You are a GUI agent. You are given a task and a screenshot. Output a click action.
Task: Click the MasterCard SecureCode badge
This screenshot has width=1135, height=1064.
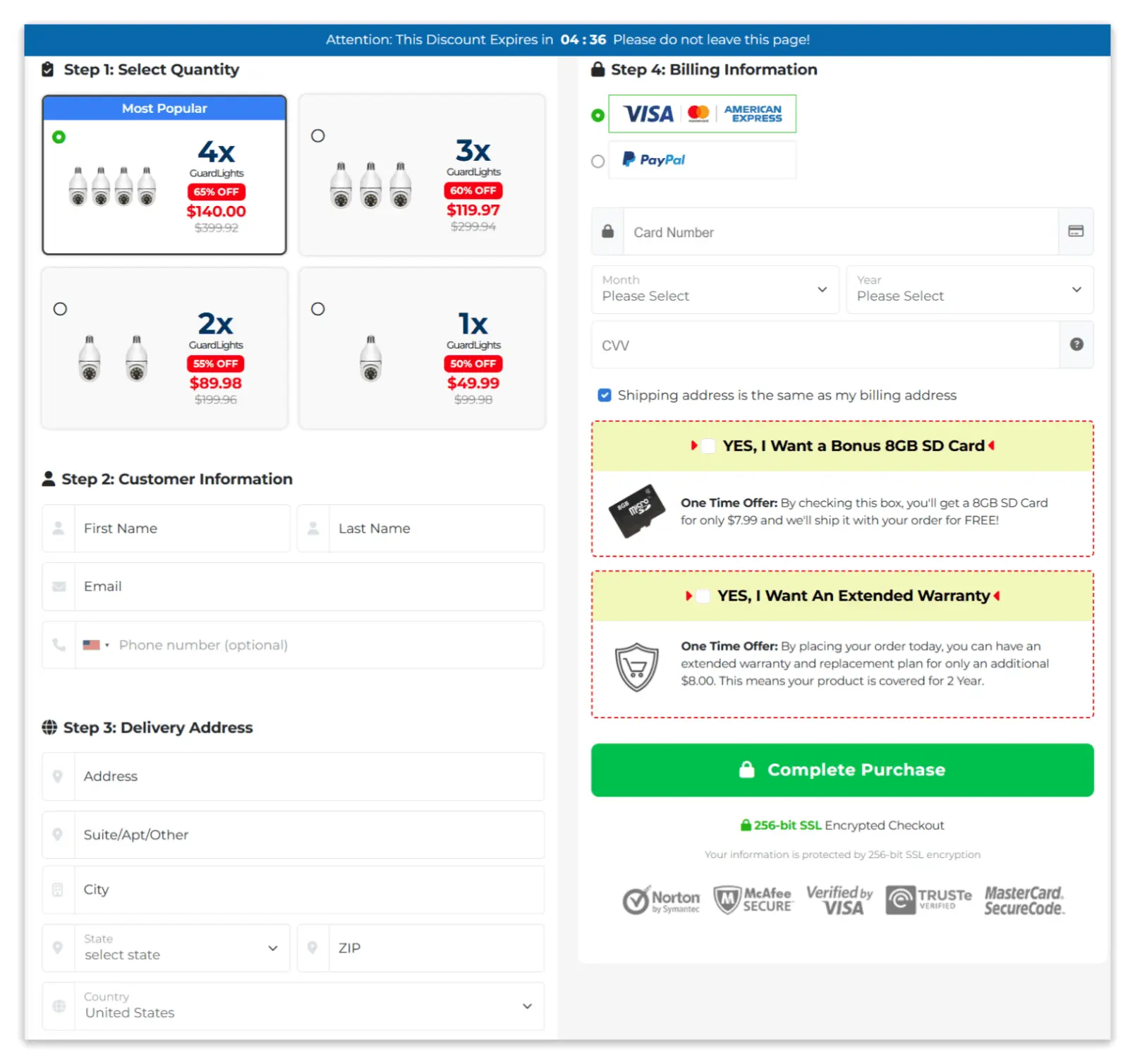[1024, 899]
